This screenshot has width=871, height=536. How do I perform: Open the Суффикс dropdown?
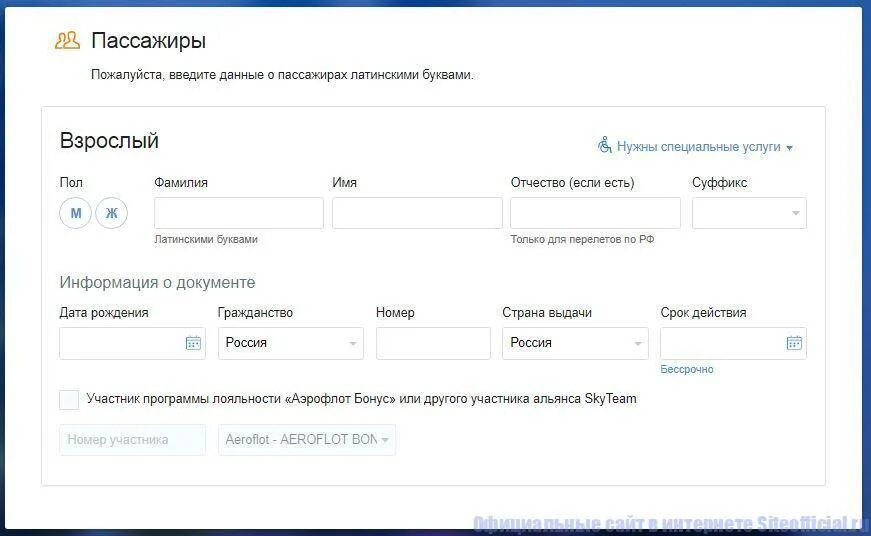click(x=749, y=213)
